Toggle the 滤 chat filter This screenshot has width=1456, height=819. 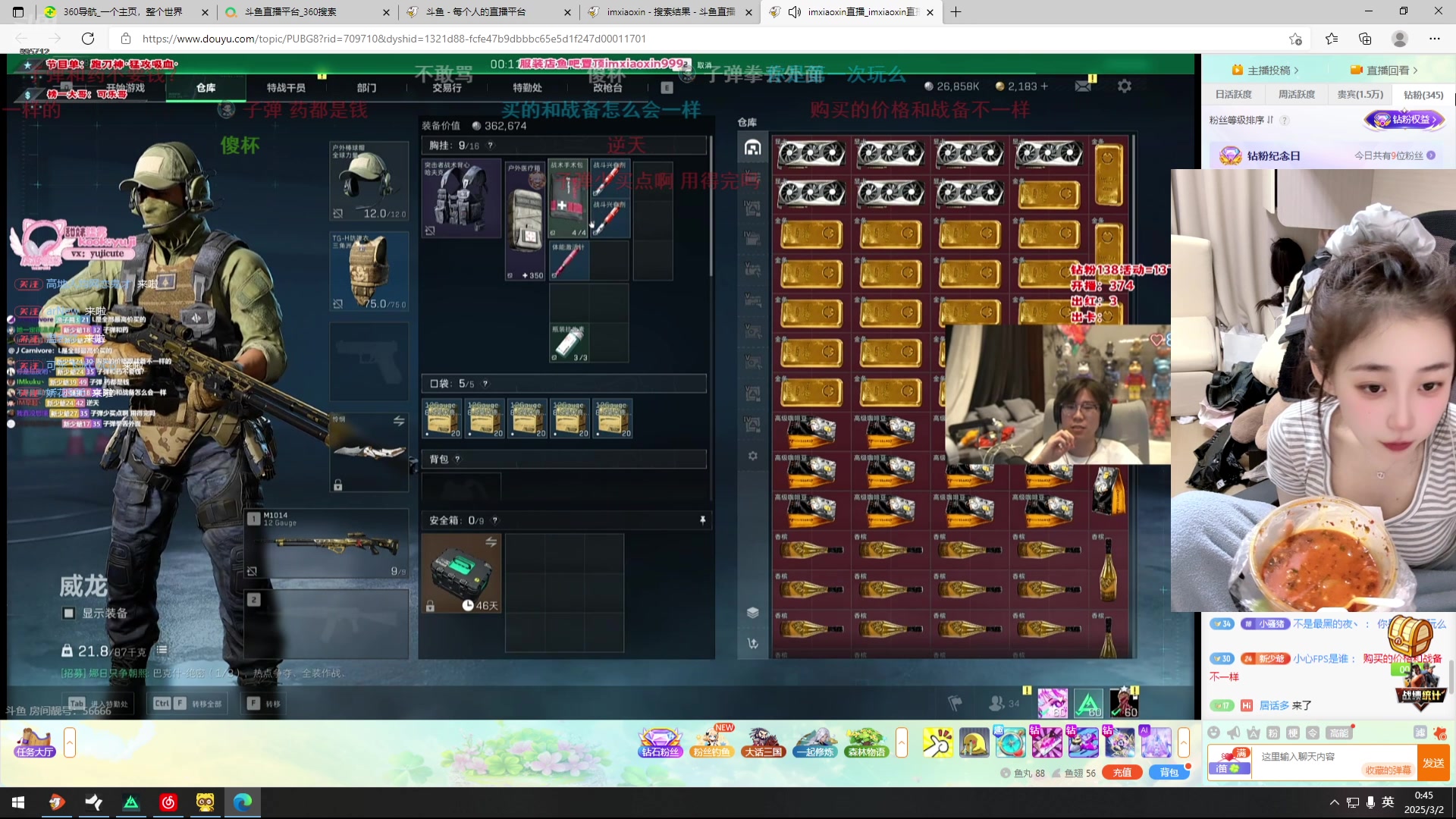point(1420,733)
